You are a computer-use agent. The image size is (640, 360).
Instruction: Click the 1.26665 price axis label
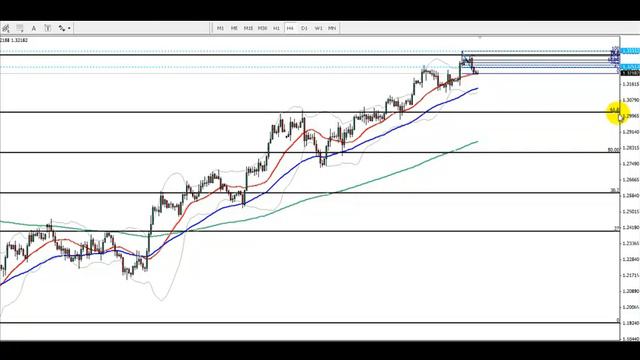(630, 180)
